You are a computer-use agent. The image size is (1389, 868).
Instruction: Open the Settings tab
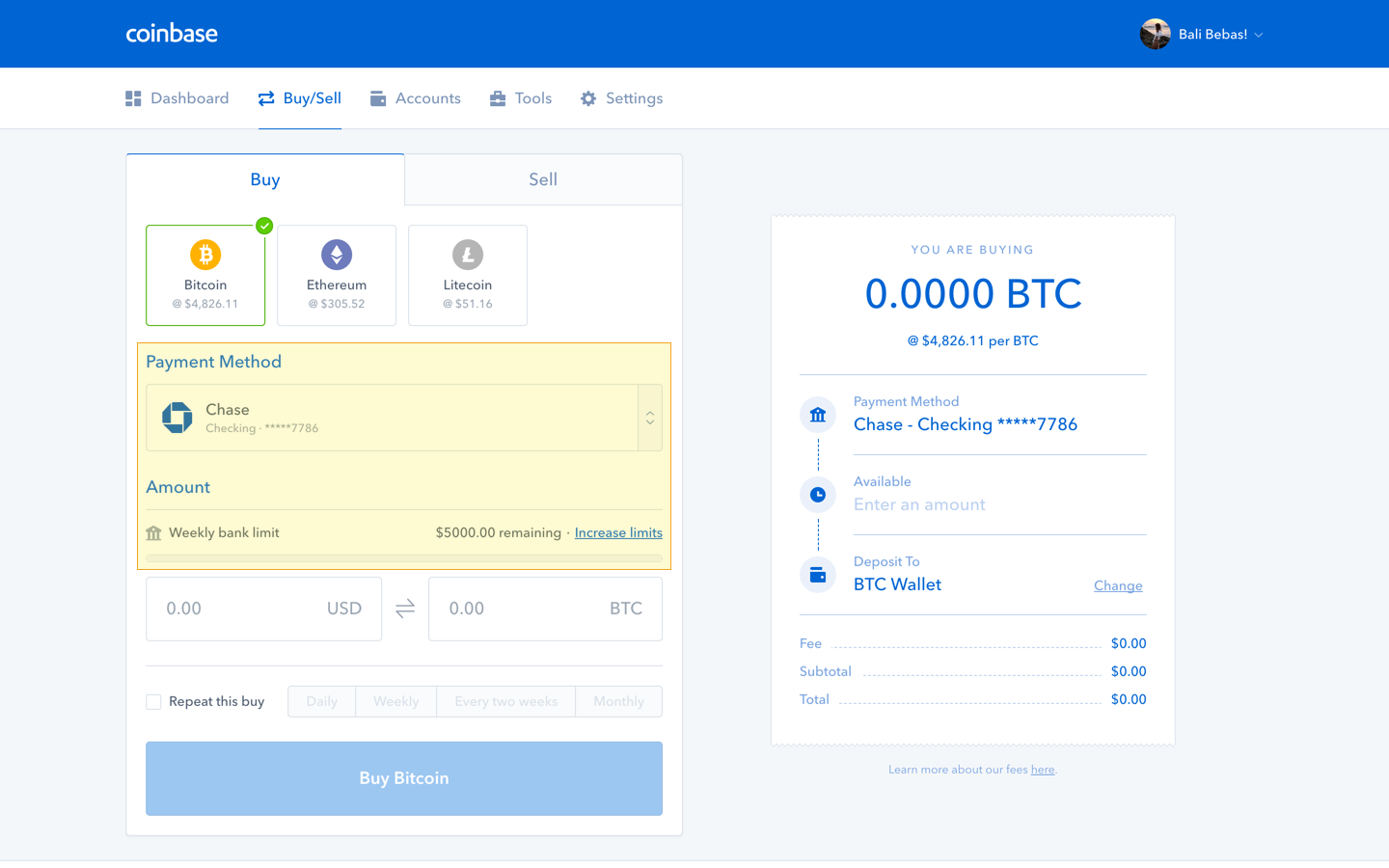pyautogui.click(x=622, y=98)
